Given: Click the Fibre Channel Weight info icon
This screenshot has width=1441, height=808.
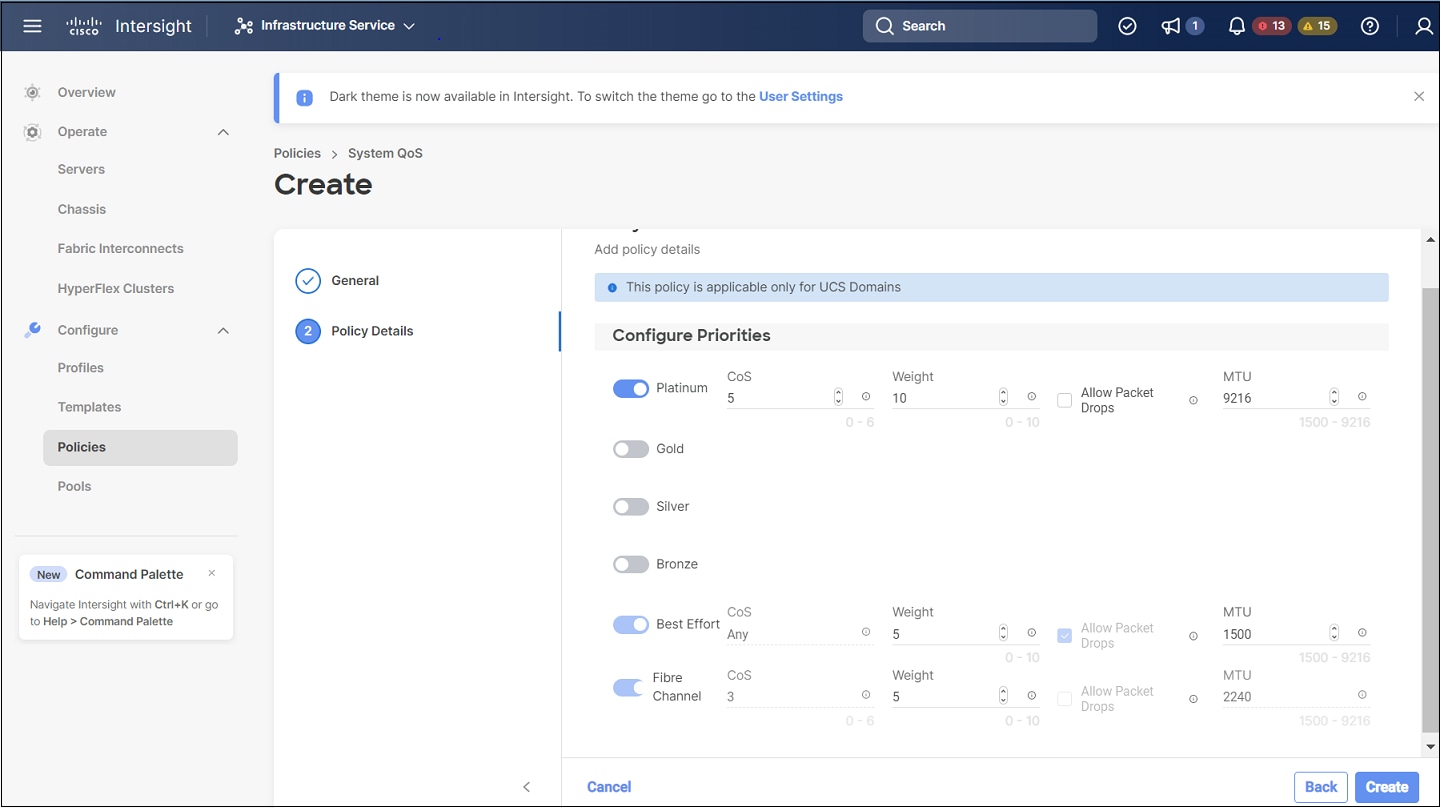Looking at the screenshot, I should (1031, 696).
